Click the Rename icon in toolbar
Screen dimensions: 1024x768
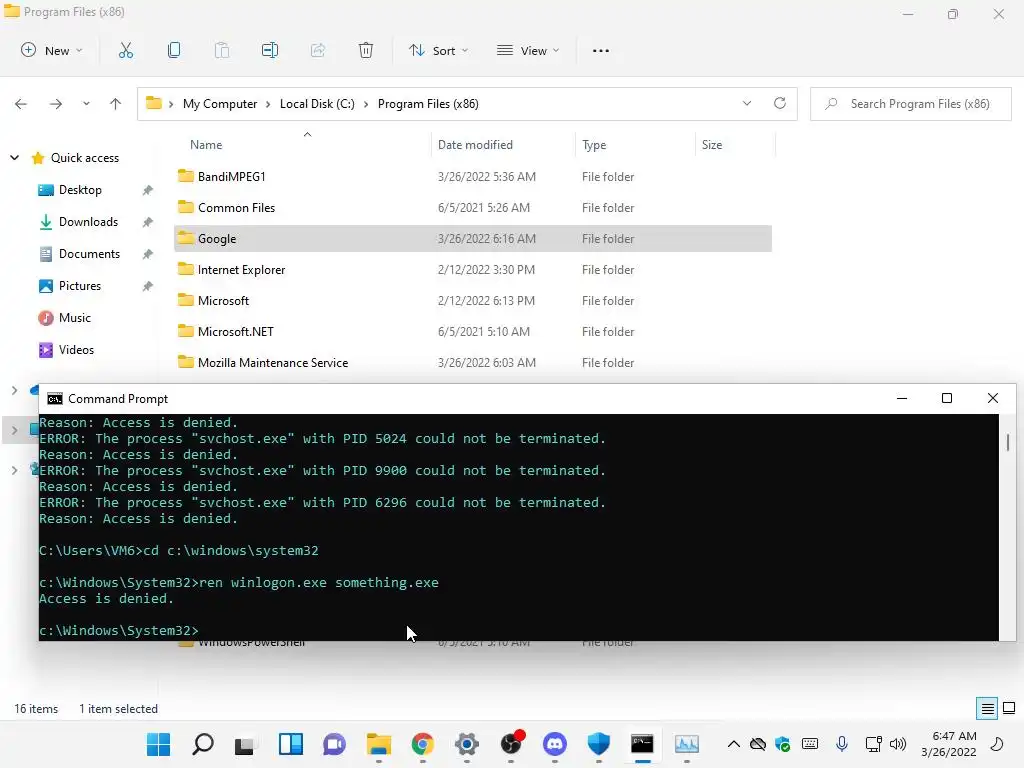coord(270,50)
